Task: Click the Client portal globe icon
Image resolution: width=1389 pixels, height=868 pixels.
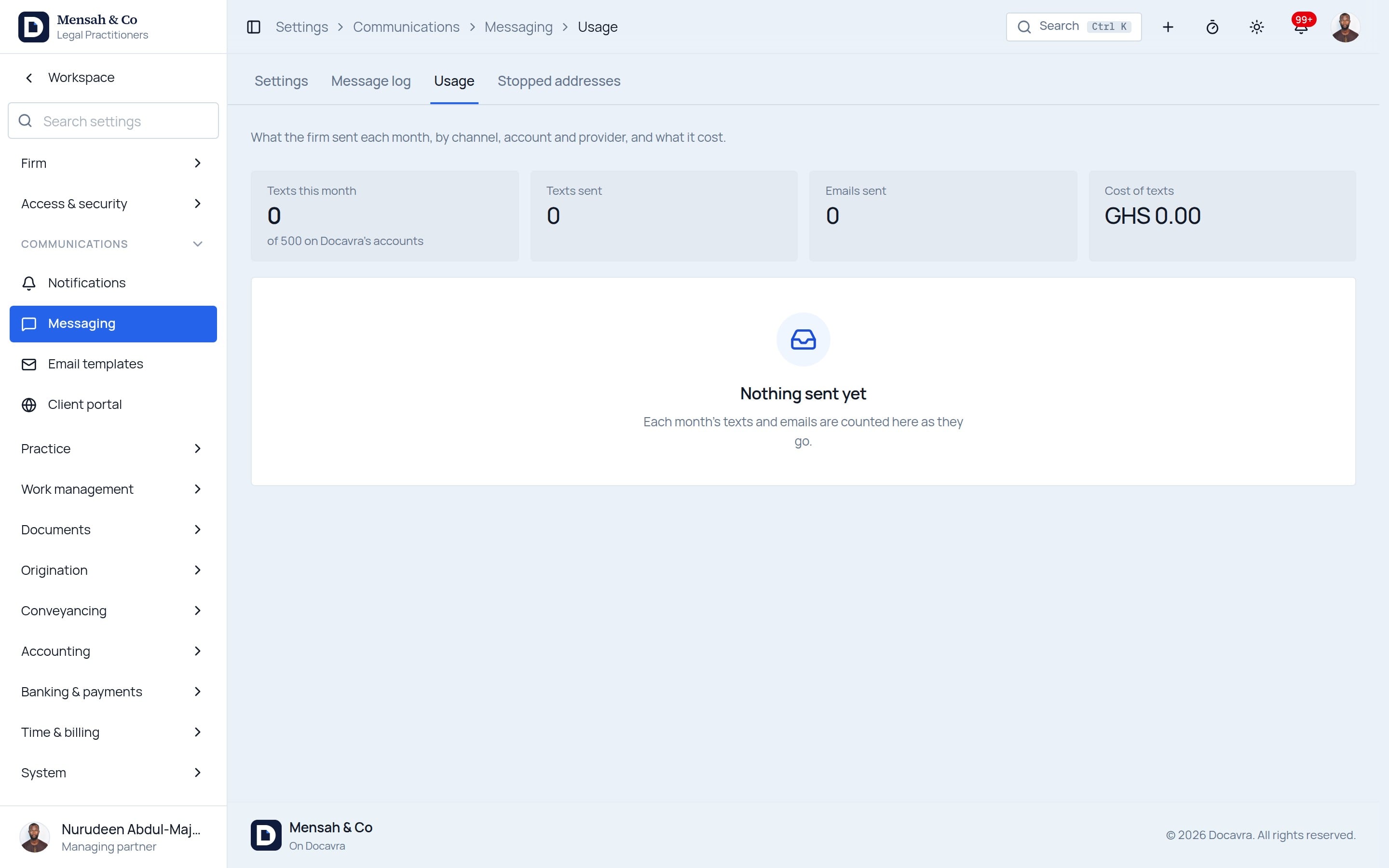Action: point(29,405)
